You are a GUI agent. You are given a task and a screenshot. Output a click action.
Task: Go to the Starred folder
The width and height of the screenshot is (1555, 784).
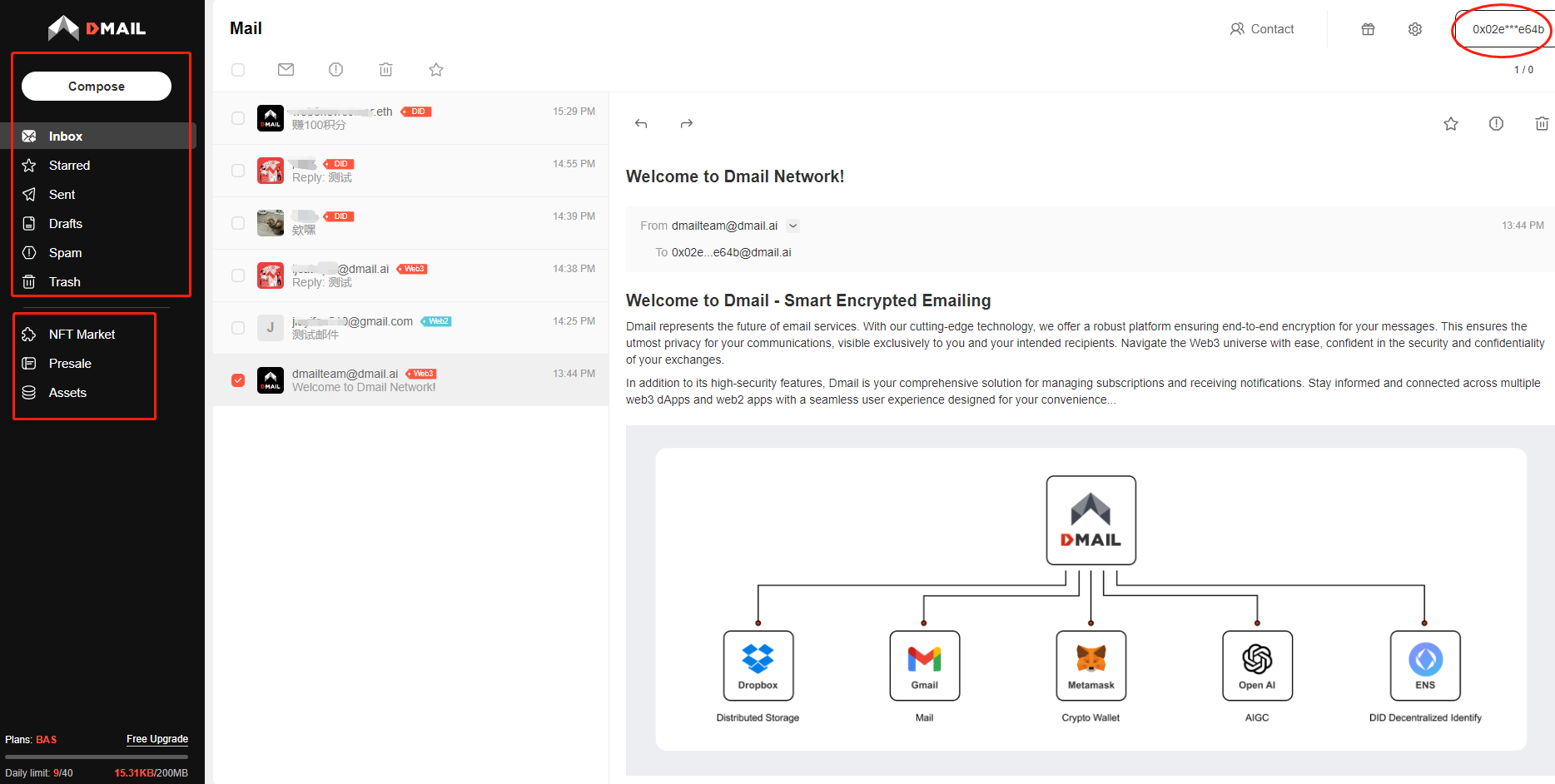pyautogui.click(x=69, y=166)
